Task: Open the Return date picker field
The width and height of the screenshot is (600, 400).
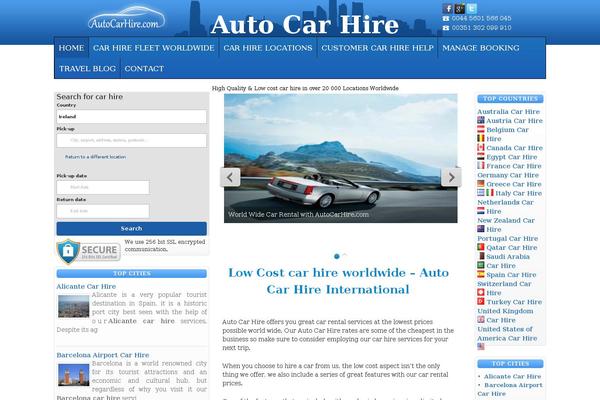Action: click(103, 211)
